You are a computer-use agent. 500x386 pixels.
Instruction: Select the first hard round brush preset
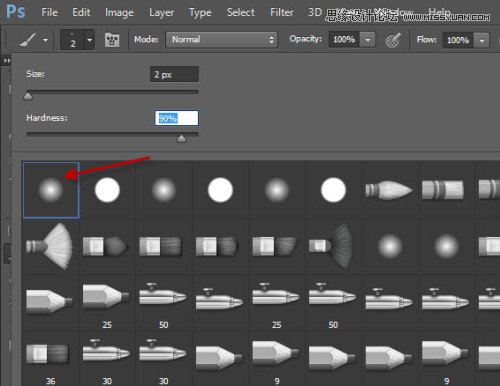(107, 190)
